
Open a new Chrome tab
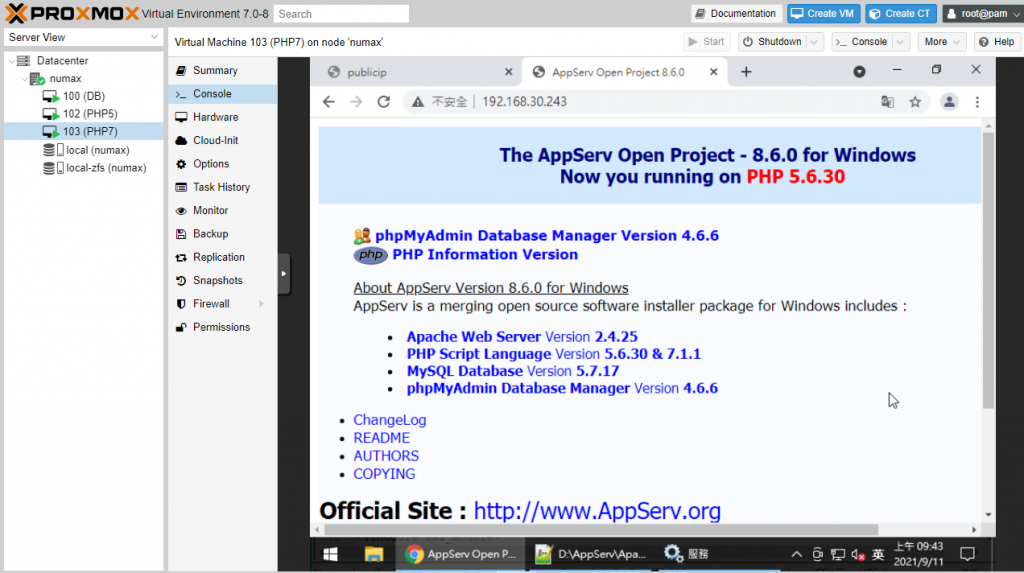(746, 72)
